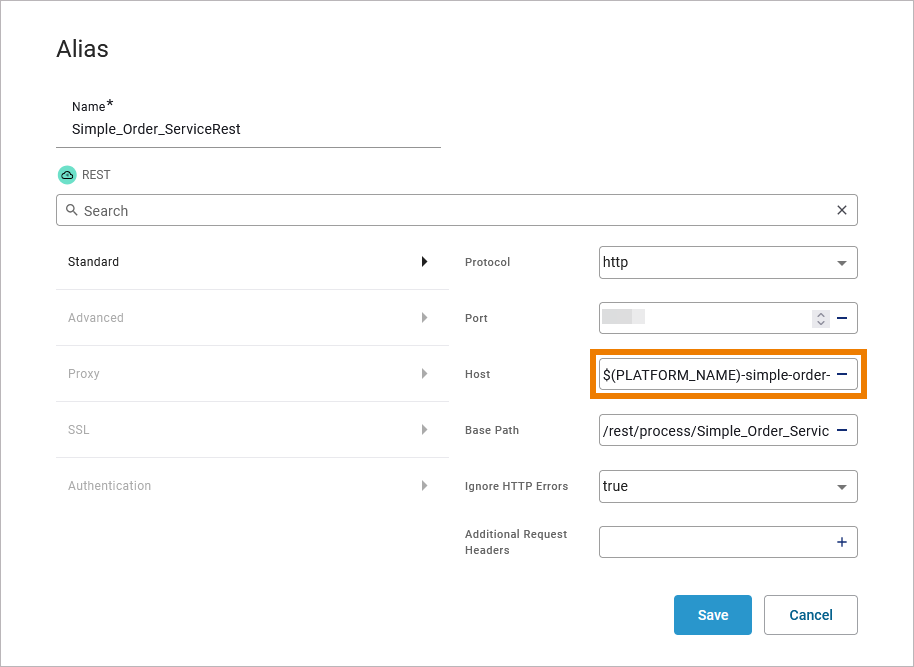This screenshot has width=914, height=667.
Task: Save the alias settings
Action: [713, 615]
